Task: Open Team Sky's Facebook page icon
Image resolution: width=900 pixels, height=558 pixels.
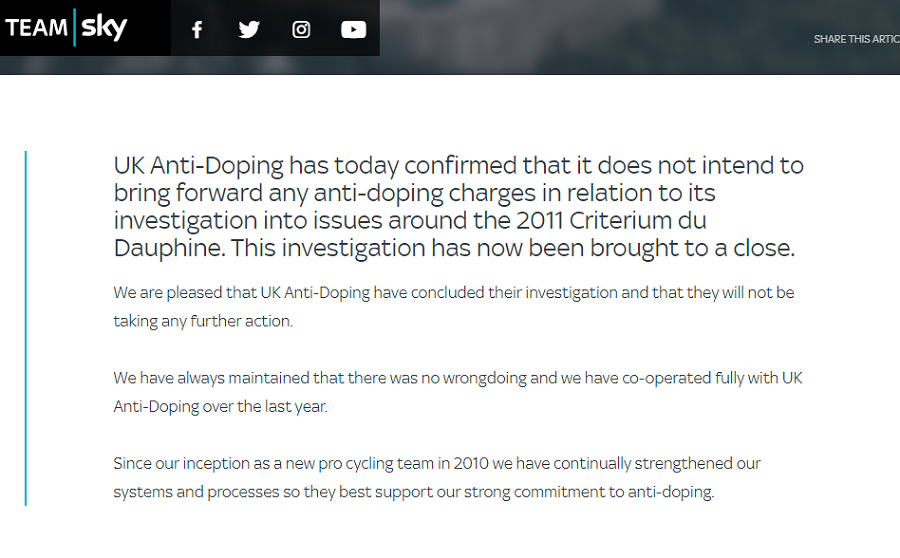Action: click(197, 29)
